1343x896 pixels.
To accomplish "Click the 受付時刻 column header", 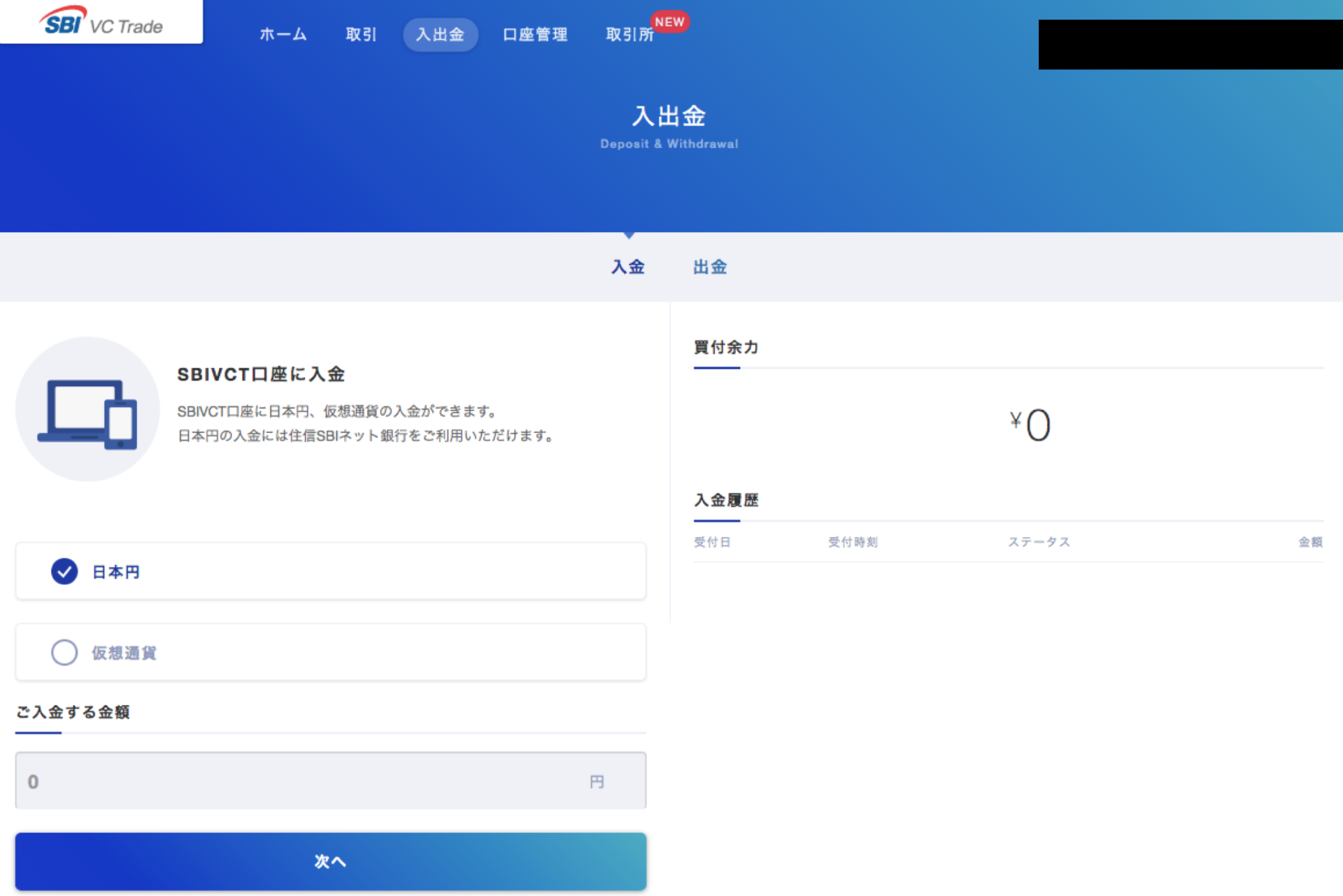I will [853, 542].
